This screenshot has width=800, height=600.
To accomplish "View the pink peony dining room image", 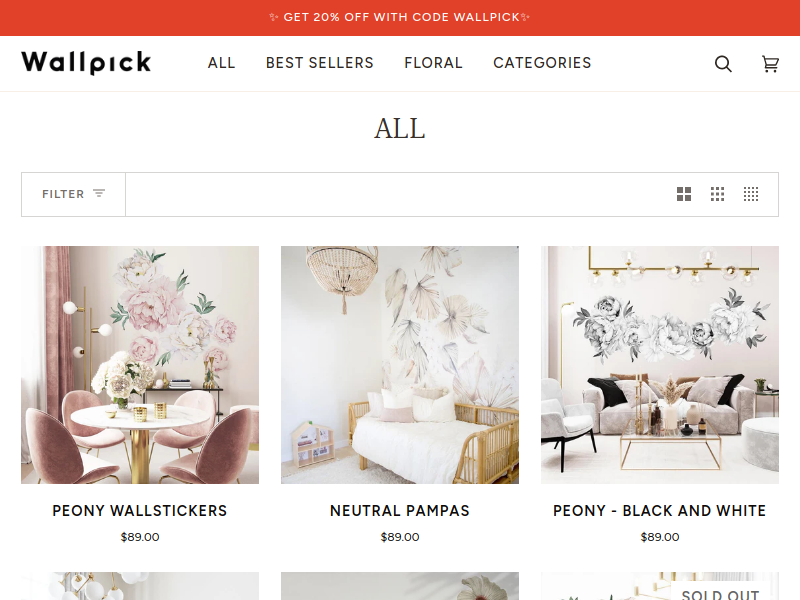I will (x=140, y=365).
